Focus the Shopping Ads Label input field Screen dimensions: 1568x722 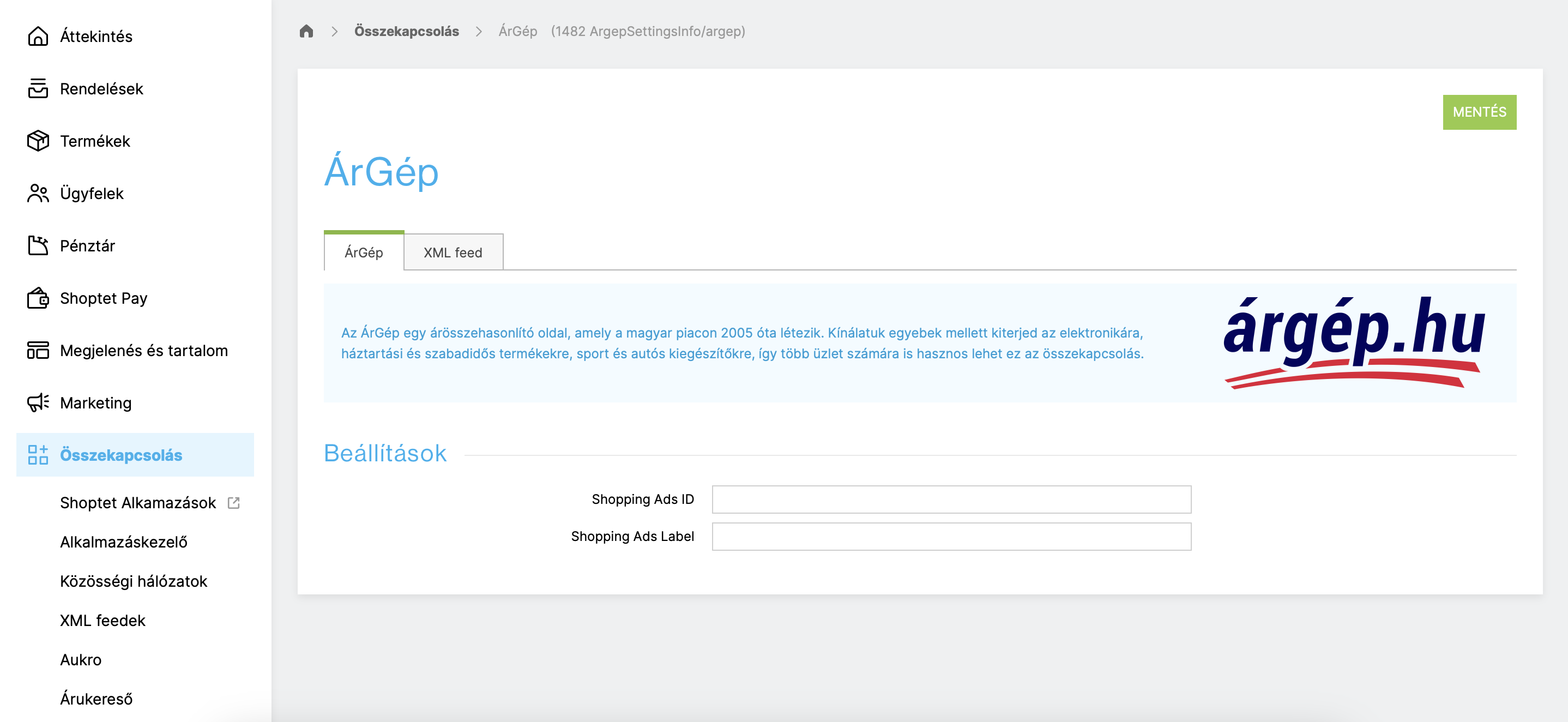pyautogui.click(x=951, y=537)
